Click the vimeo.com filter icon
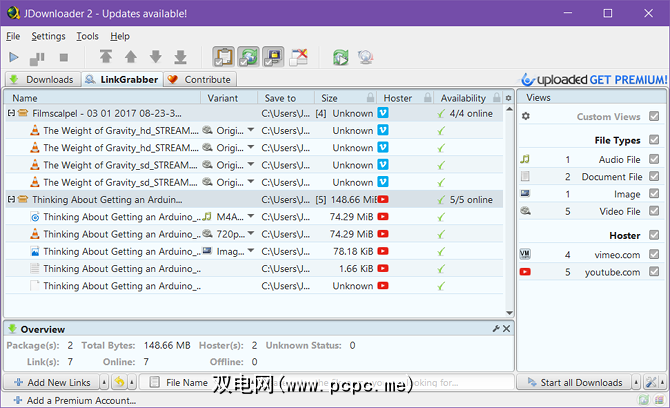The width and height of the screenshot is (670, 408). tap(525, 255)
